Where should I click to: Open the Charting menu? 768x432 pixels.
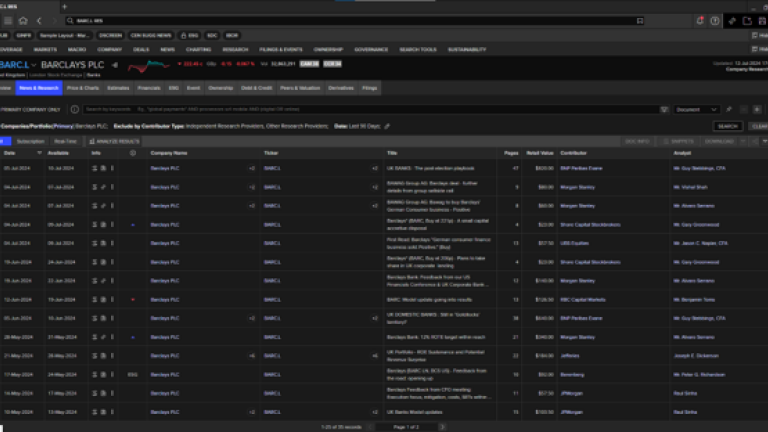tap(198, 48)
